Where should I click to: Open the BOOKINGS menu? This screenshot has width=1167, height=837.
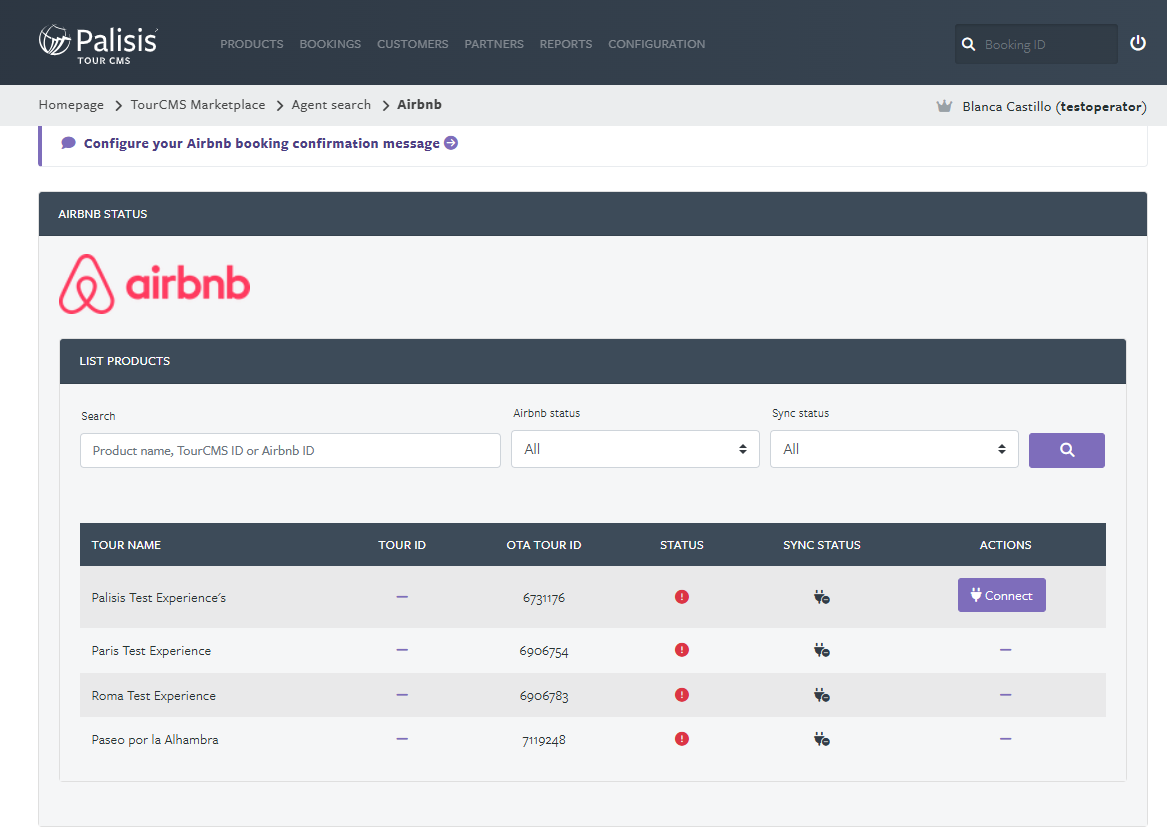pos(330,44)
